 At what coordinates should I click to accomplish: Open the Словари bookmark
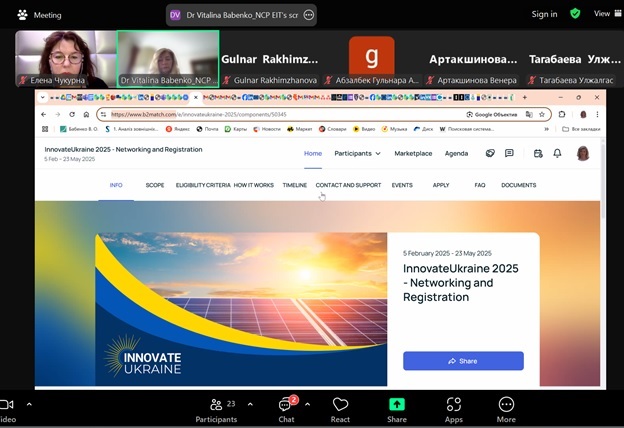333,129
